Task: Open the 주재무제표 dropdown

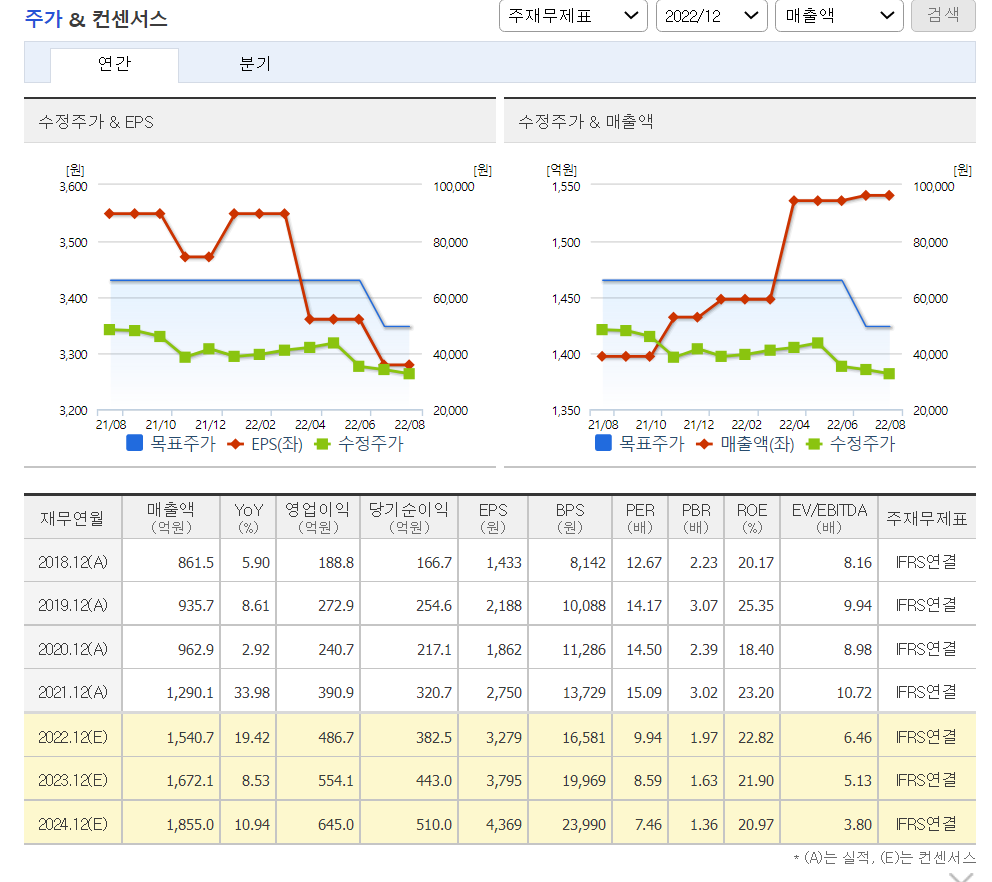Action: point(573,16)
